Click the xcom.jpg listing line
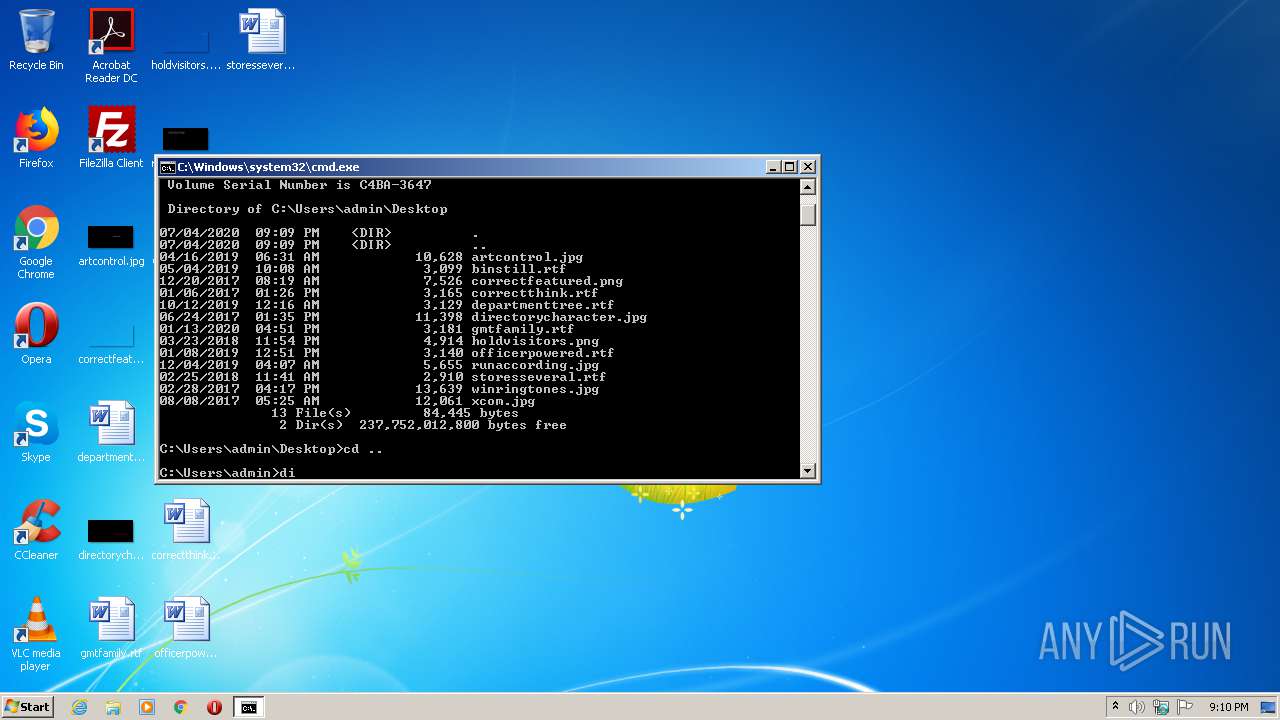The width and height of the screenshot is (1280, 720). (347, 401)
